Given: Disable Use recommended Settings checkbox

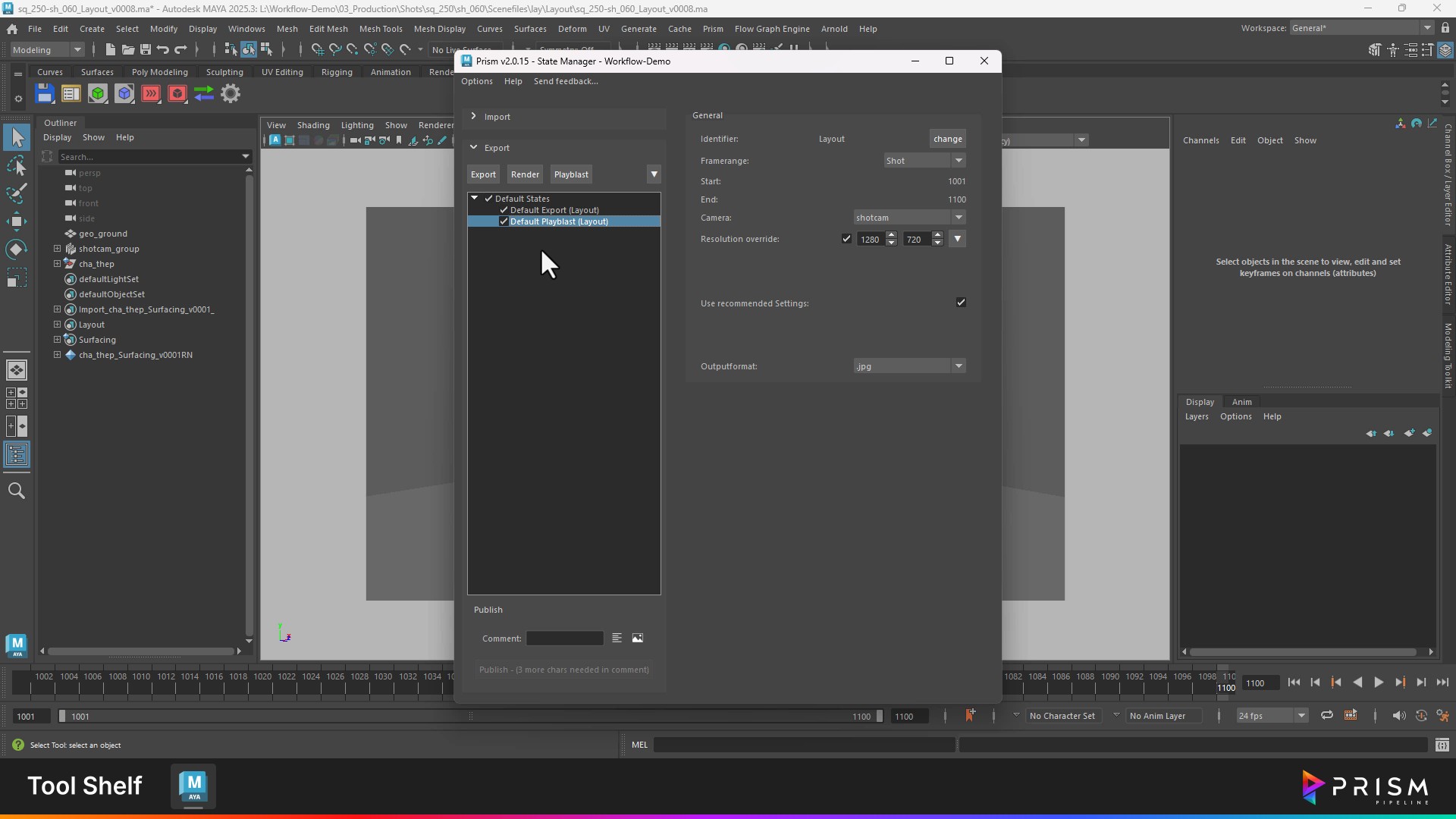Looking at the screenshot, I should coord(961,303).
